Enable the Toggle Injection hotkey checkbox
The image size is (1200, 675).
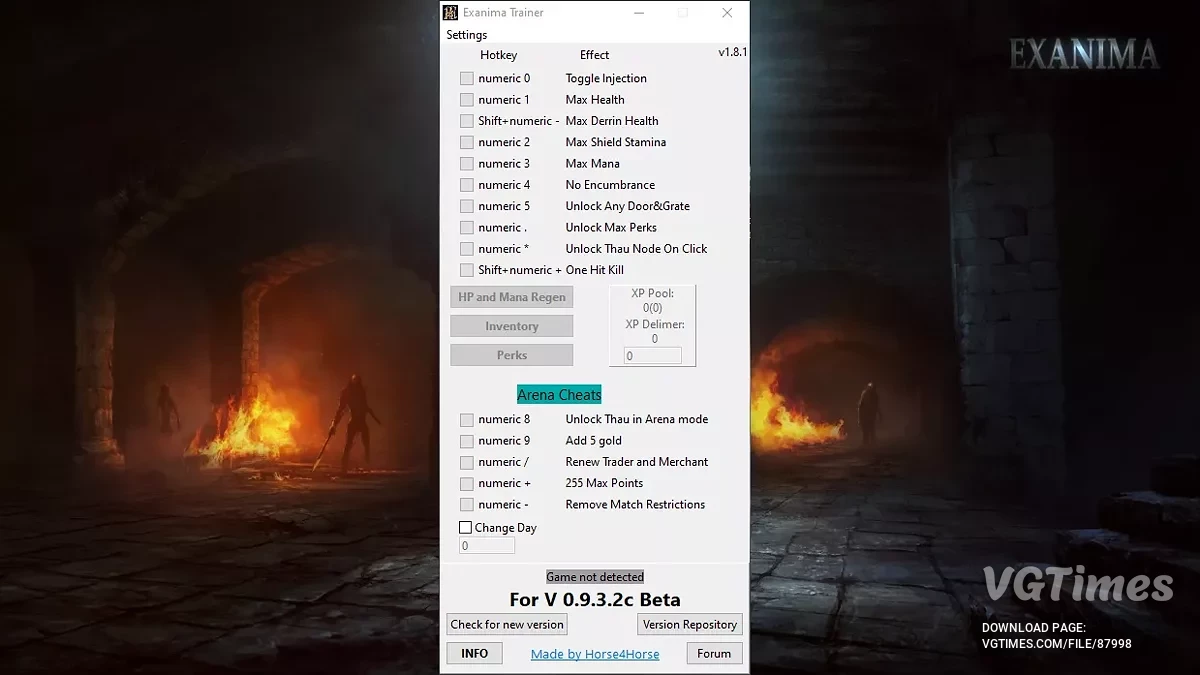tap(466, 78)
